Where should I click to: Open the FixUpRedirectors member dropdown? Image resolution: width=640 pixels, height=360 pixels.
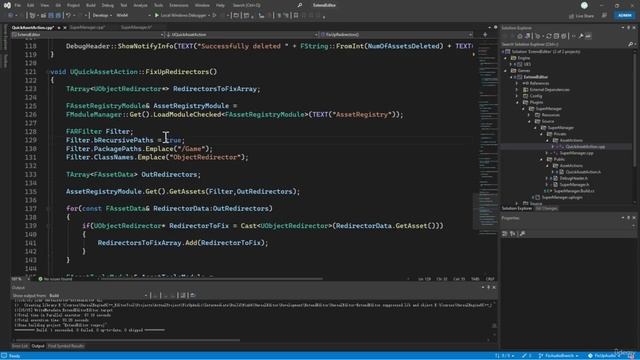(396, 35)
